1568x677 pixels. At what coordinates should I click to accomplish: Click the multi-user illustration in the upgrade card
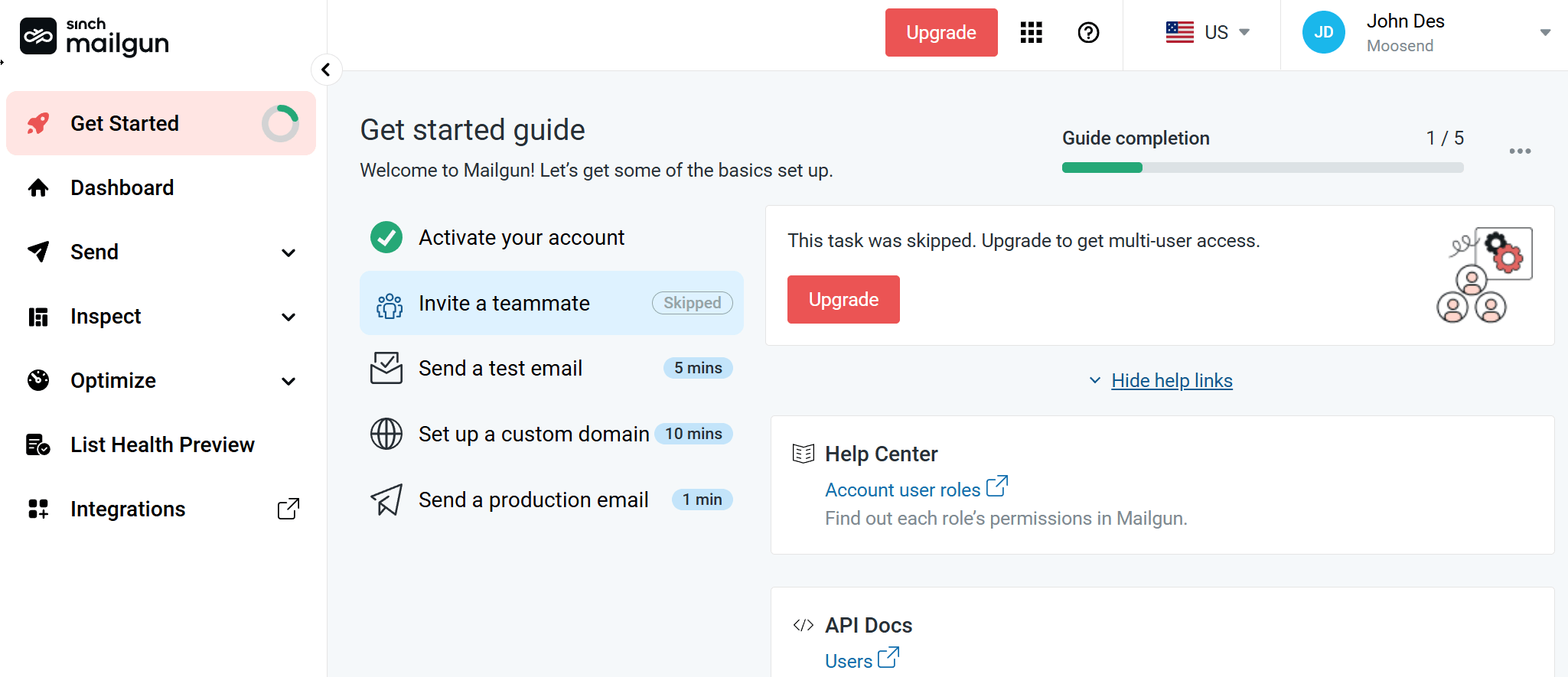(1484, 275)
